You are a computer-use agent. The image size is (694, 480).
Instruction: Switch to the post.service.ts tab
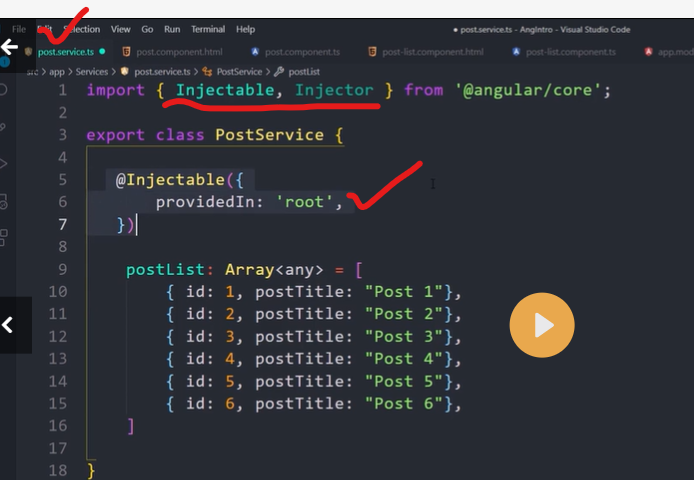(x=64, y=51)
